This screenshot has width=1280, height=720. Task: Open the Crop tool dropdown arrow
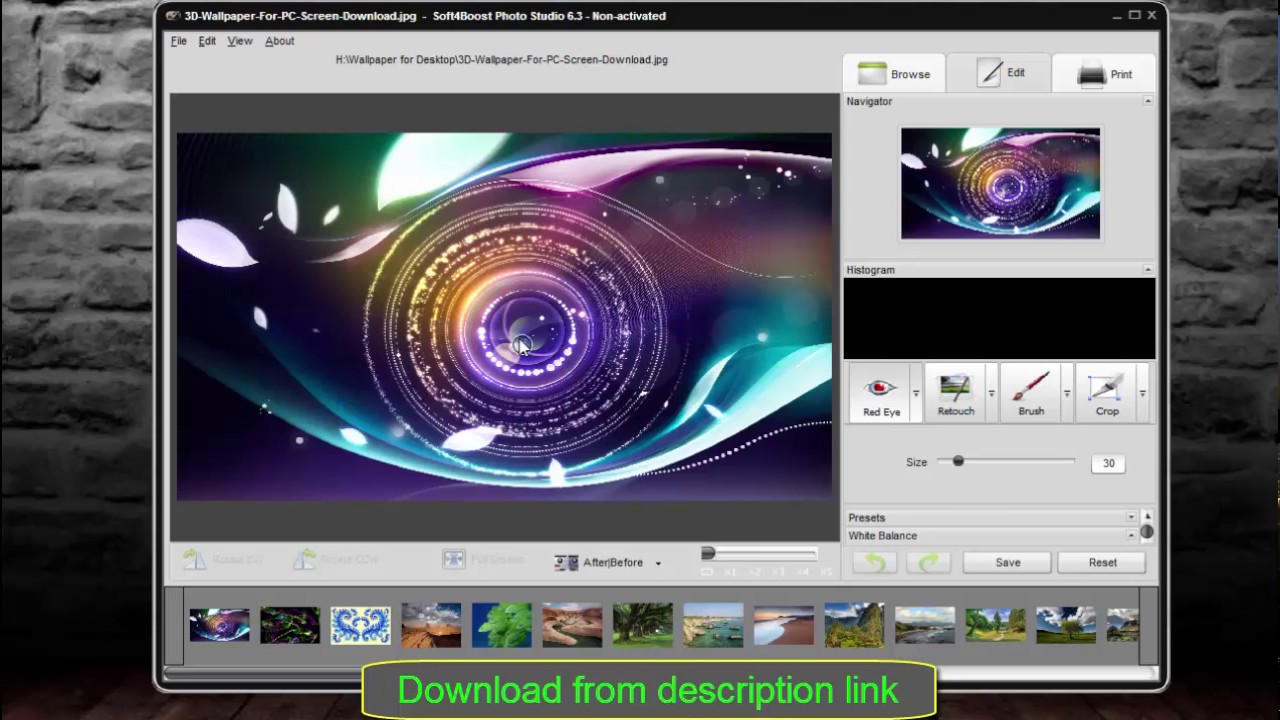tap(1142, 393)
